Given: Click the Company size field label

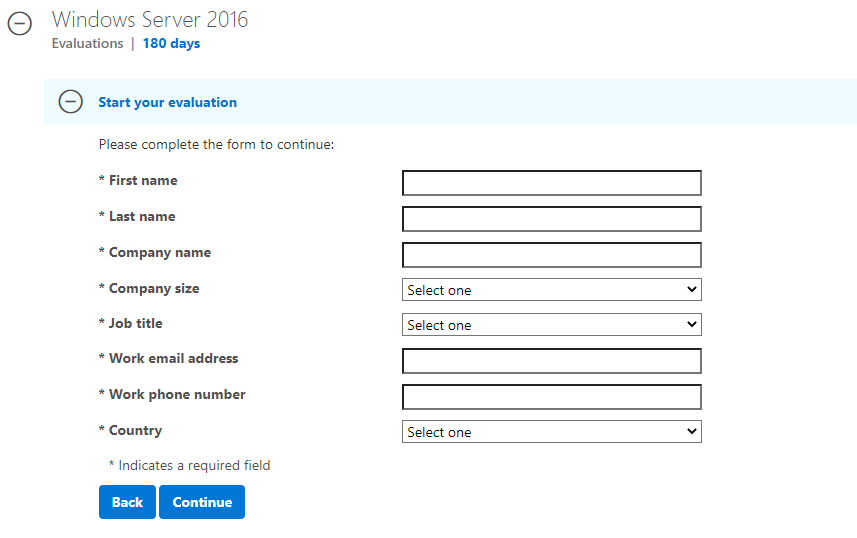Looking at the screenshot, I should click(154, 289).
